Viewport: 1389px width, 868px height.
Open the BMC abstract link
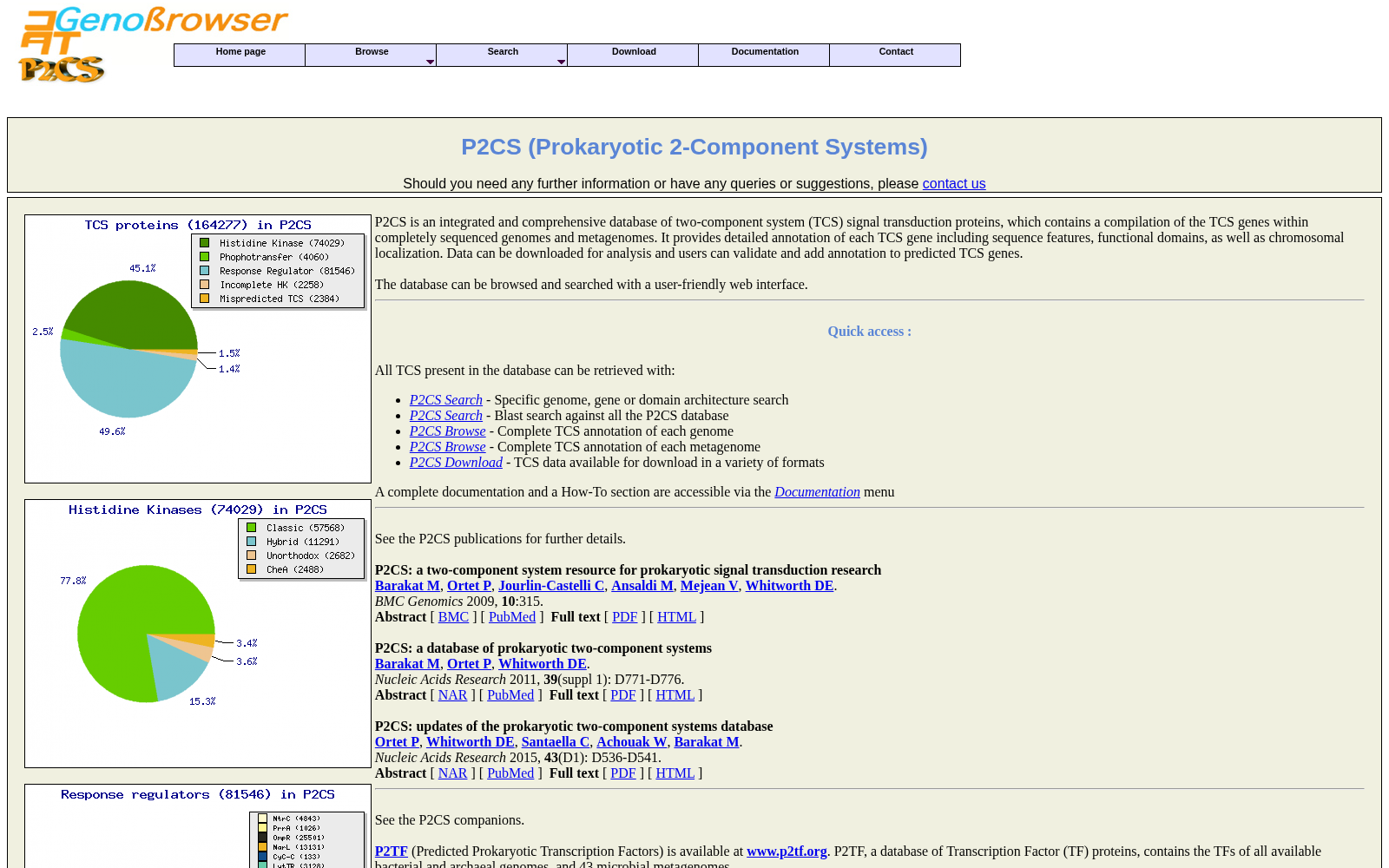[x=453, y=617]
